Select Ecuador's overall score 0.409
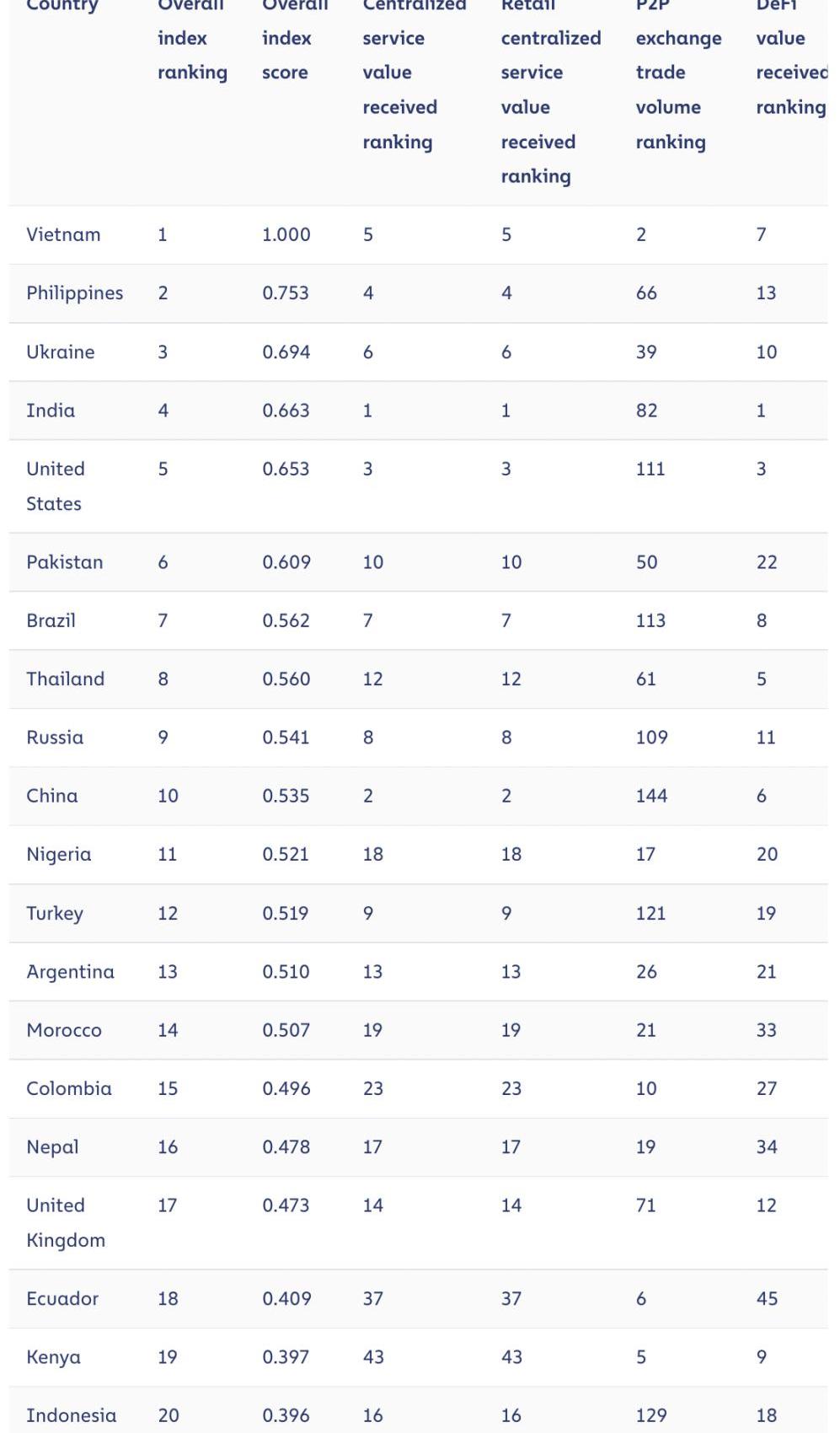 (x=286, y=1299)
